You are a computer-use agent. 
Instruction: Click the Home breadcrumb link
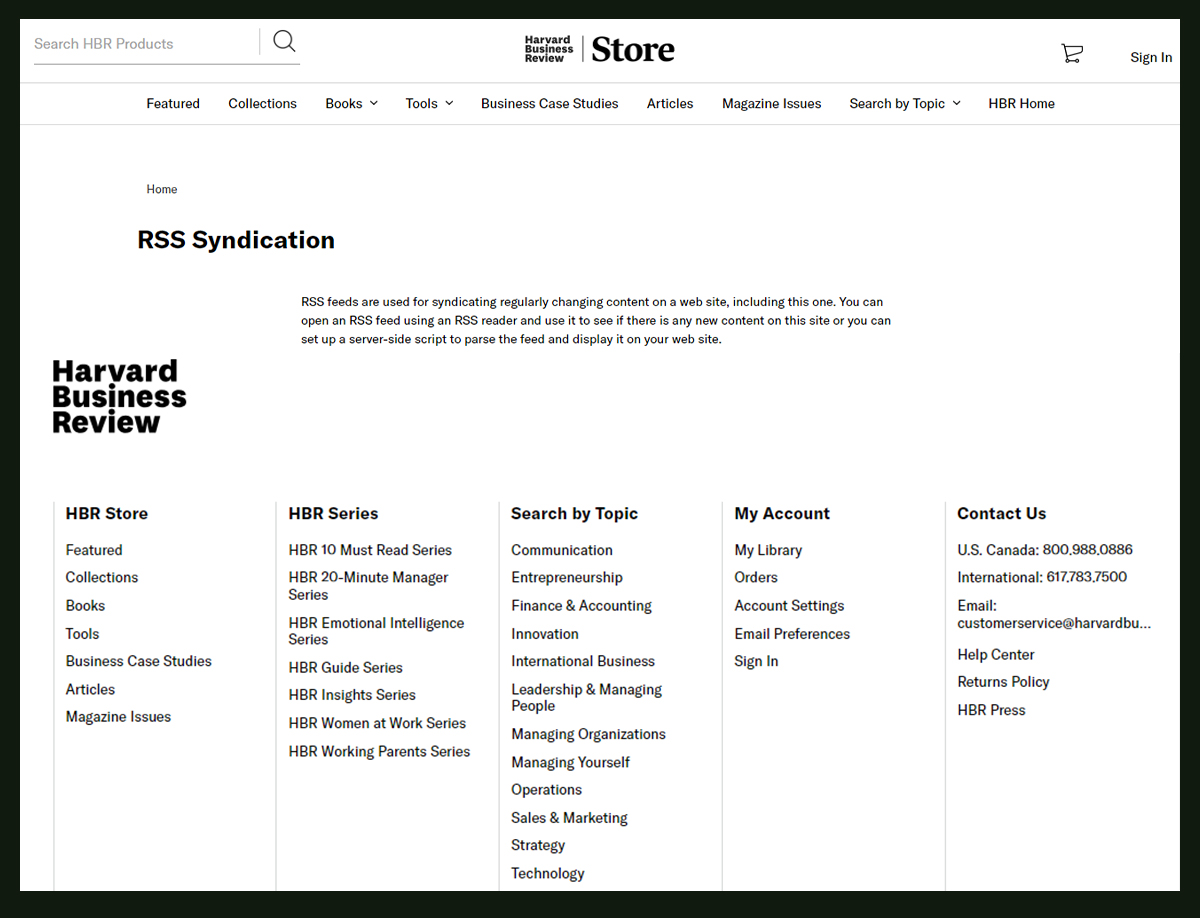point(161,189)
